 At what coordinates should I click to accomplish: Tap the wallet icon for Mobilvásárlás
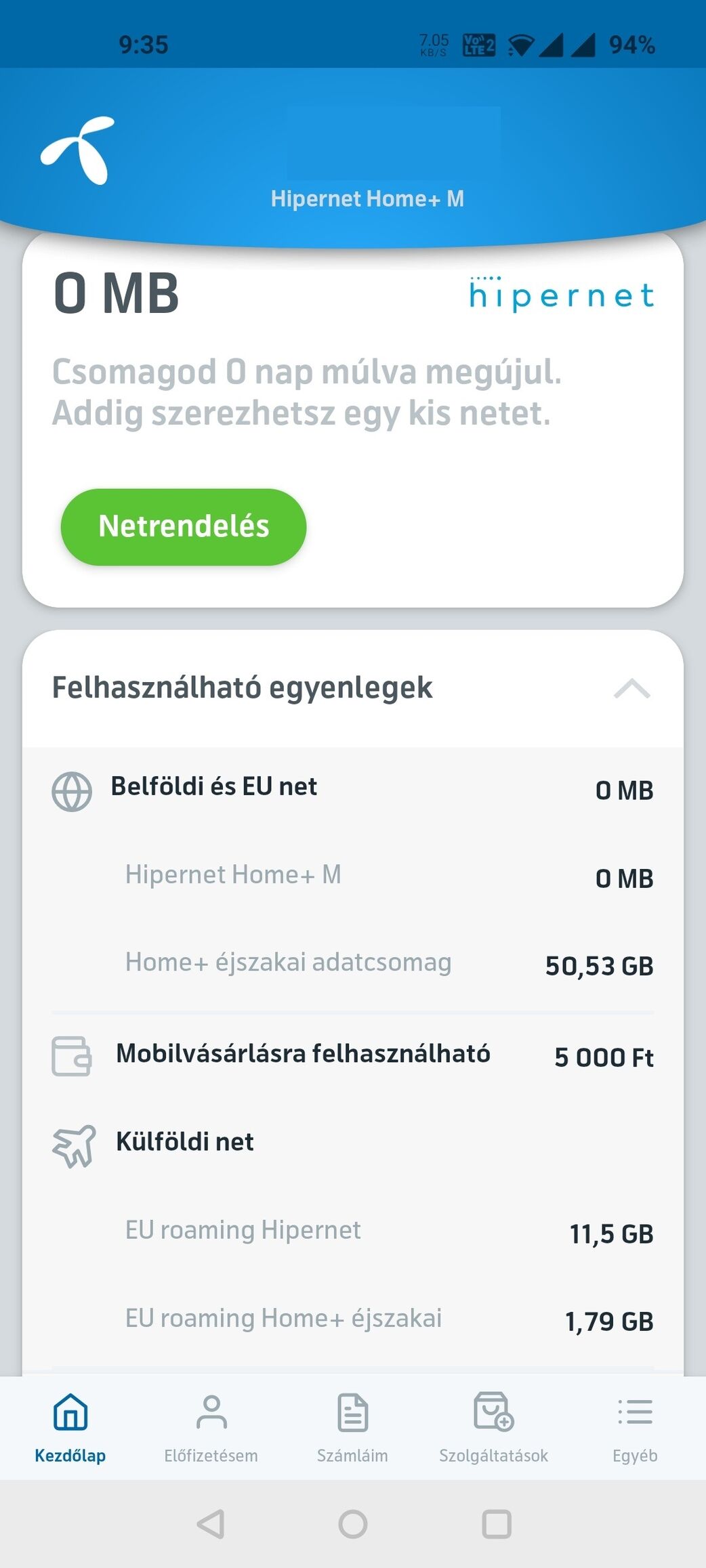(x=72, y=1056)
